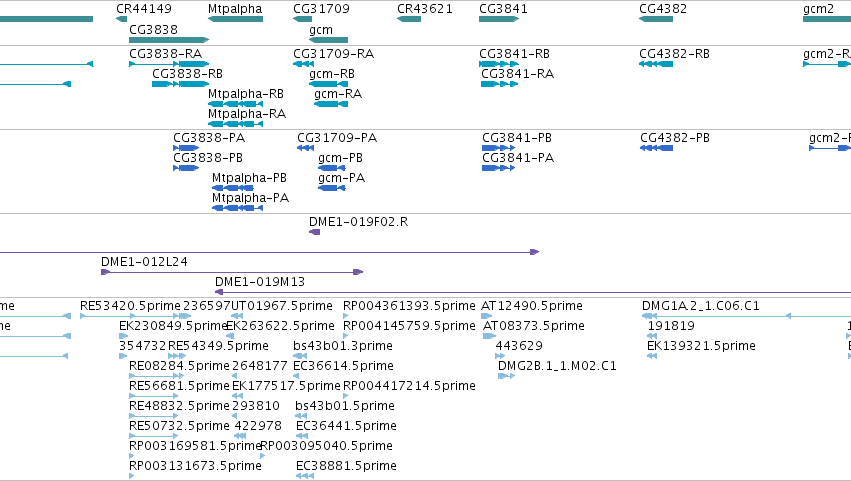Select transcript CG4382-RB
The image size is (851, 481).
[x=674, y=54]
